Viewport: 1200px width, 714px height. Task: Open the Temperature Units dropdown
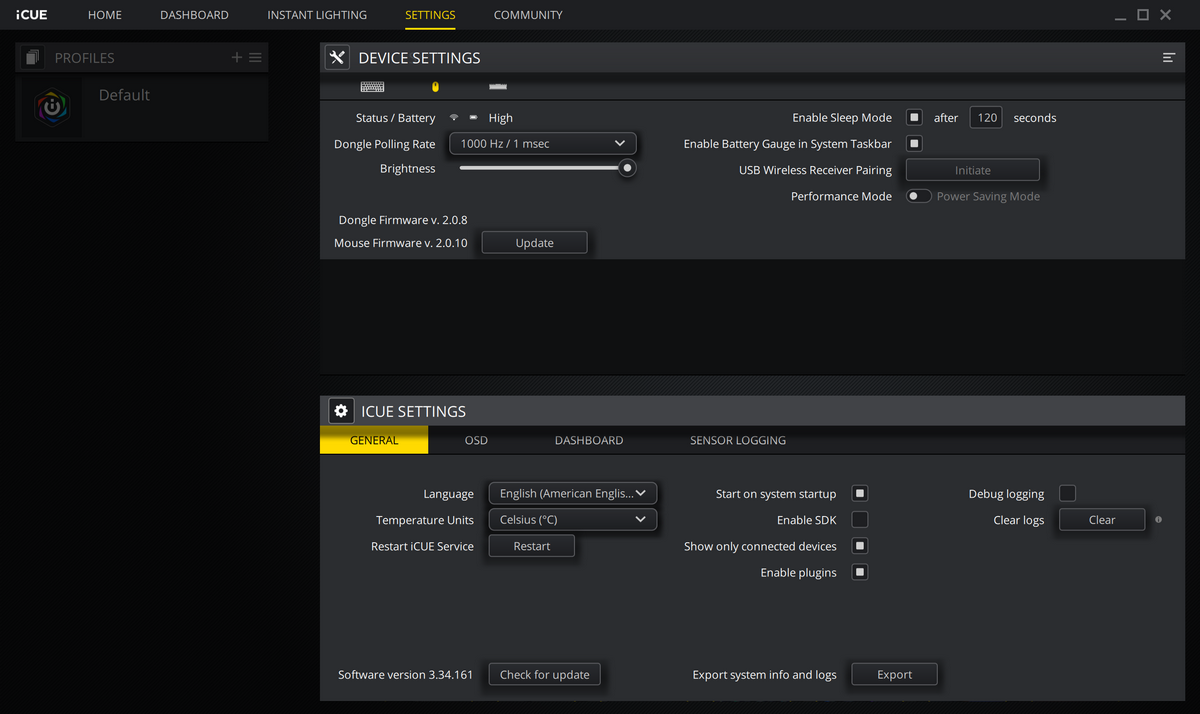click(572, 520)
